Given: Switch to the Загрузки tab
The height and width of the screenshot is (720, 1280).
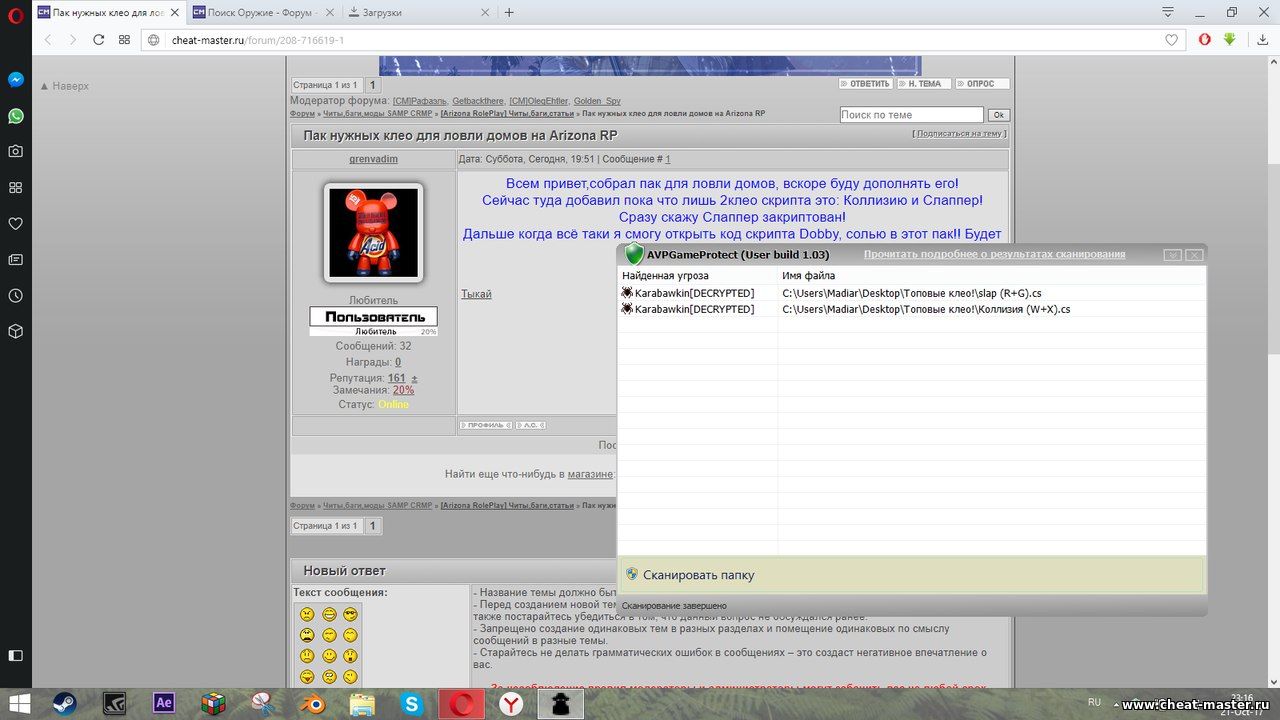Looking at the screenshot, I should 417,13.
